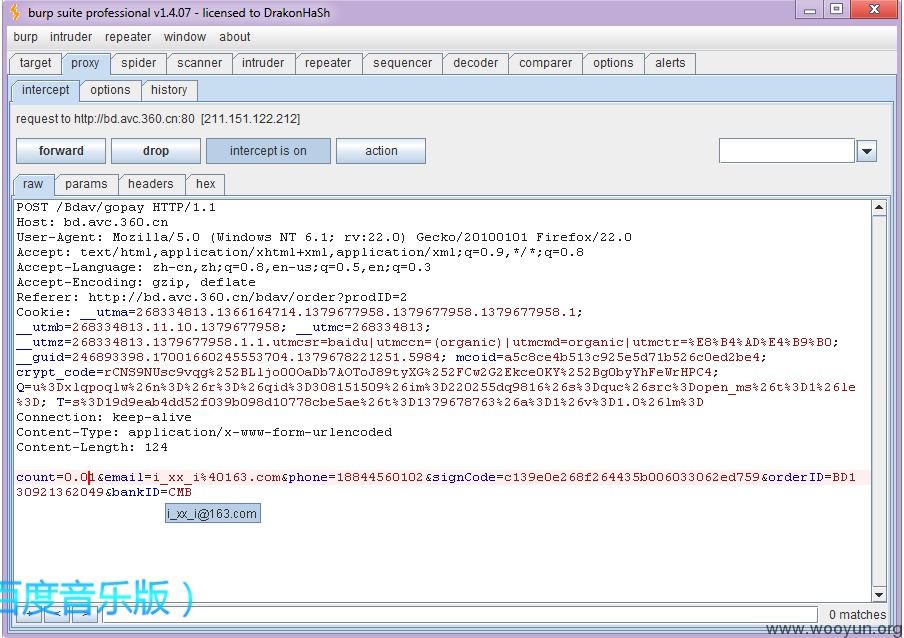The height and width of the screenshot is (638, 904).
Task: Click the request scrollbar up arrow
Action: 879,207
